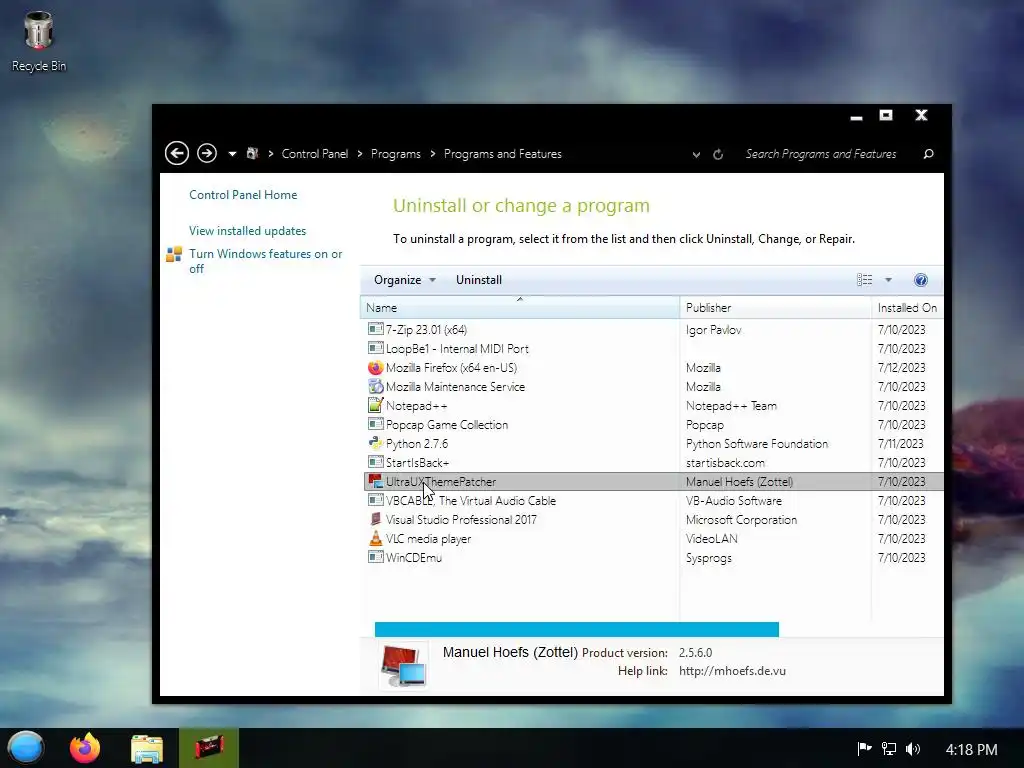Select Mozilla Maintenance Service icon
This screenshot has height=768, width=1024.
point(376,387)
